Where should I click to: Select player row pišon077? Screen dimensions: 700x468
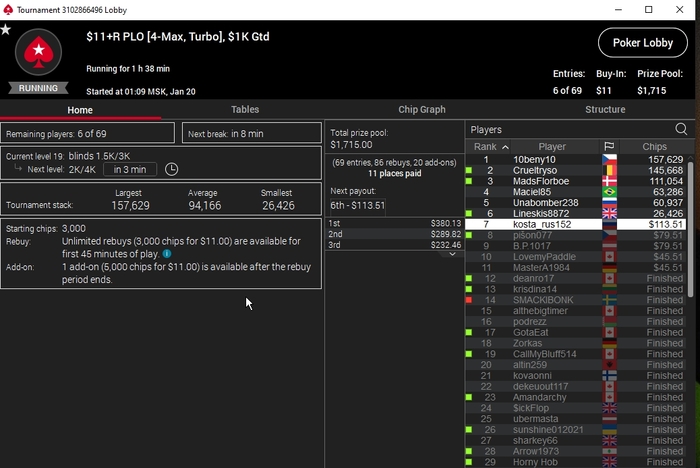(576, 235)
